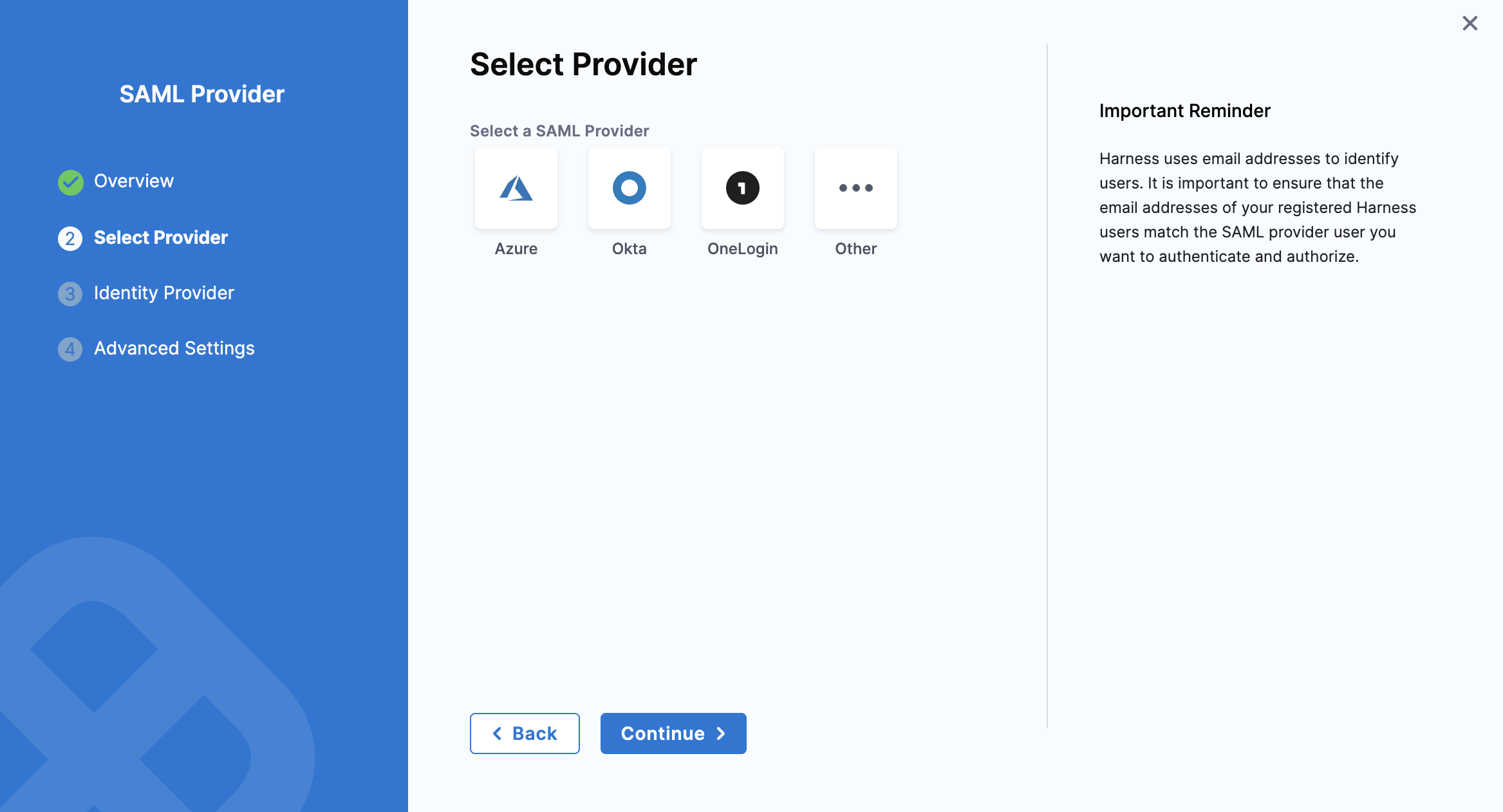Viewport: 1503px width, 812px height.
Task: Jump to Identity Provider step
Action: 164,293
